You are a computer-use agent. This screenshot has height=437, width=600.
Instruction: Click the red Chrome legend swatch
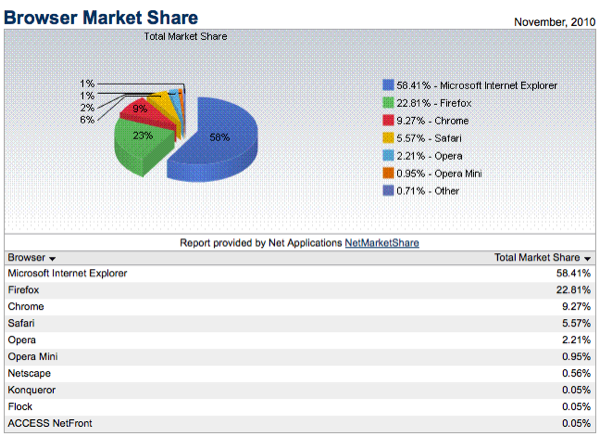coord(388,120)
